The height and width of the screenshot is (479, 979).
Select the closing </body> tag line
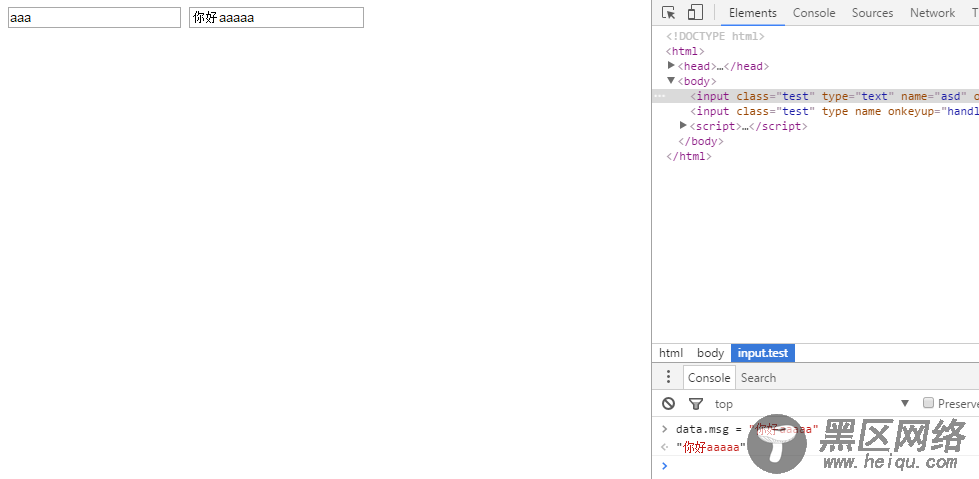701,141
